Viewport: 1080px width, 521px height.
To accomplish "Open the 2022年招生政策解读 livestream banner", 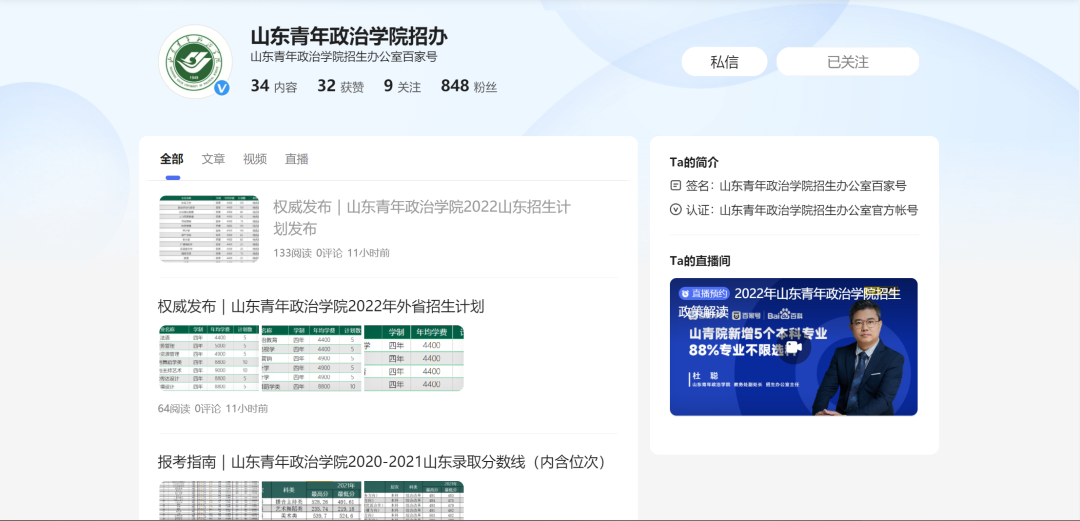I will click(x=793, y=347).
